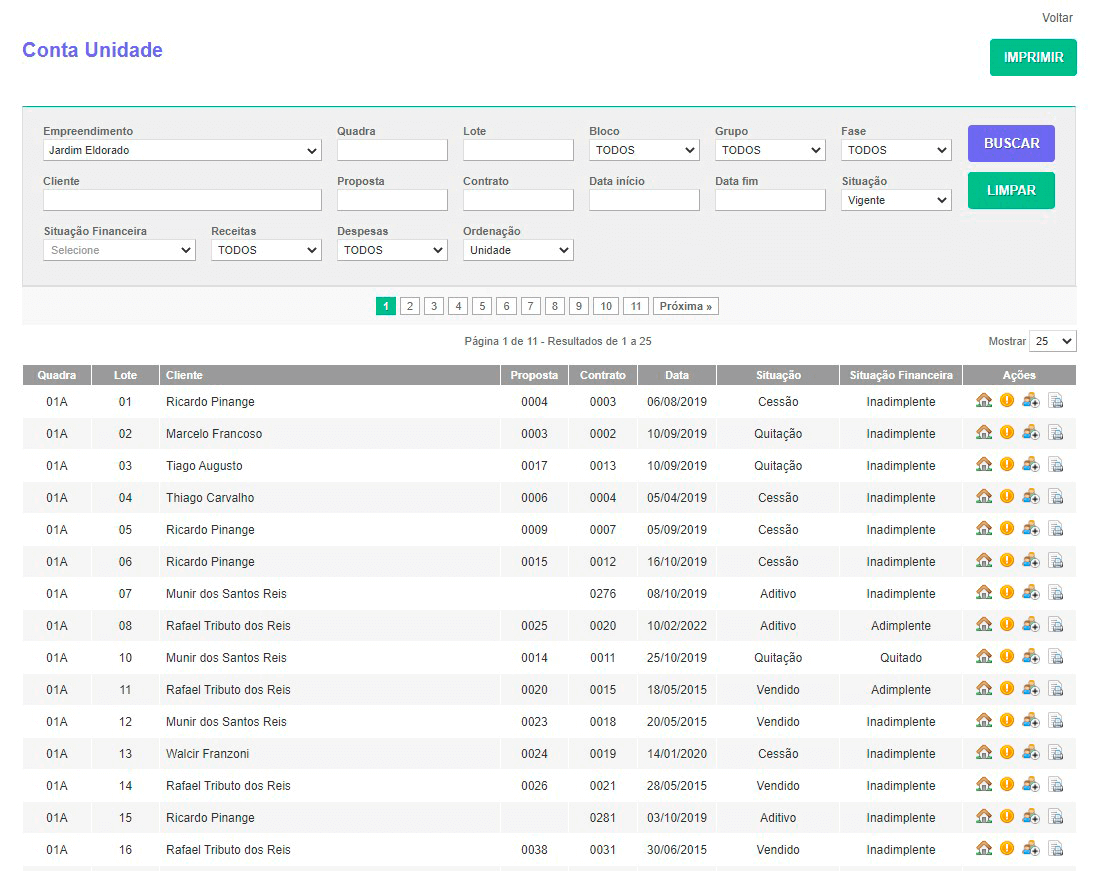Open the Empreendimento dropdown showing Jardim Eldorado
The width and height of the screenshot is (1095, 871).
pos(182,150)
